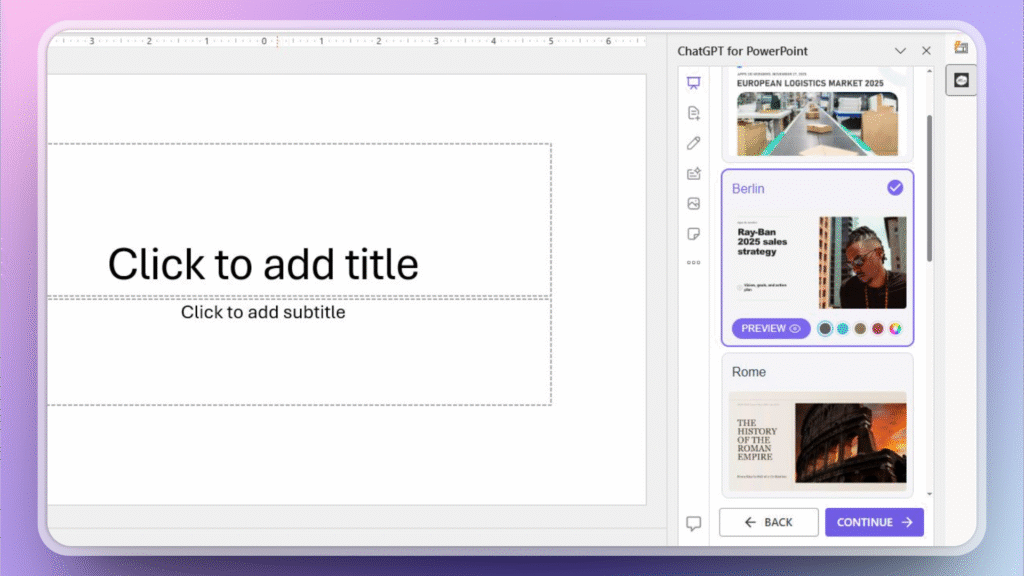Select the European Logistics Market 2025 template
This screenshot has width=1024, height=576.
pyautogui.click(x=817, y=110)
